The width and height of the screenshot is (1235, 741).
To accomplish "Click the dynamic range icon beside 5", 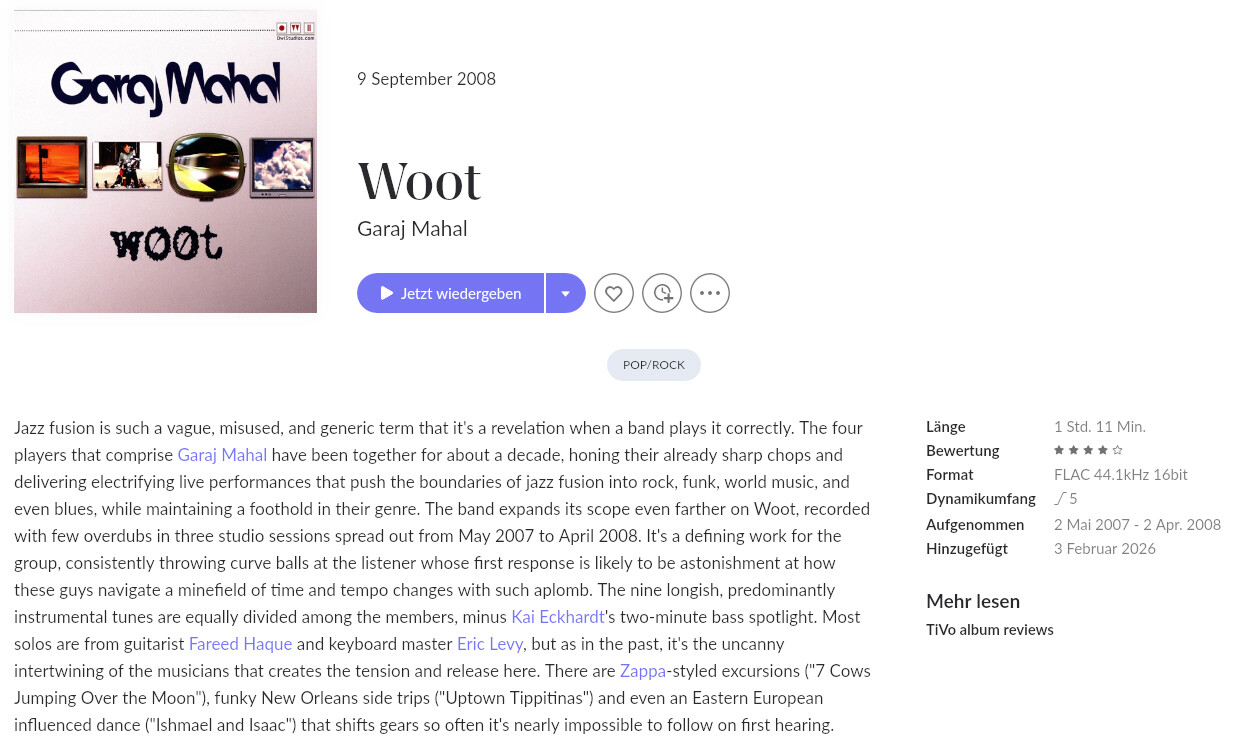I will click(1059, 499).
